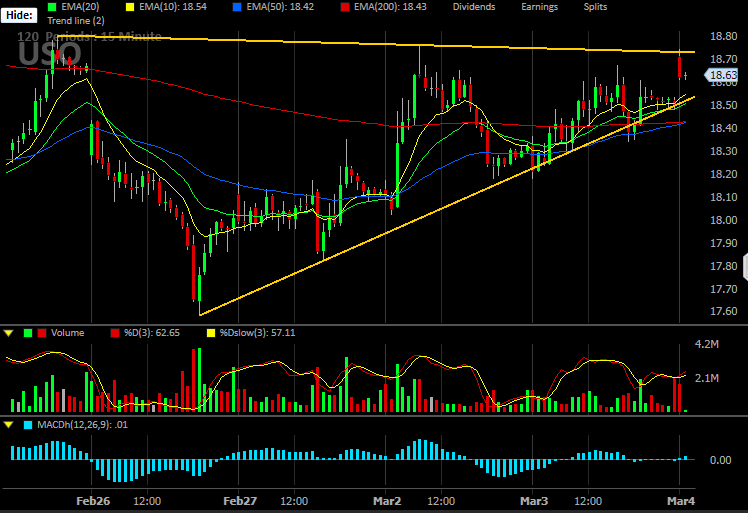Image resolution: width=748 pixels, height=513 pixels.
Task: Hide the Dividends overlay
Action: click(x=474, y=7)
